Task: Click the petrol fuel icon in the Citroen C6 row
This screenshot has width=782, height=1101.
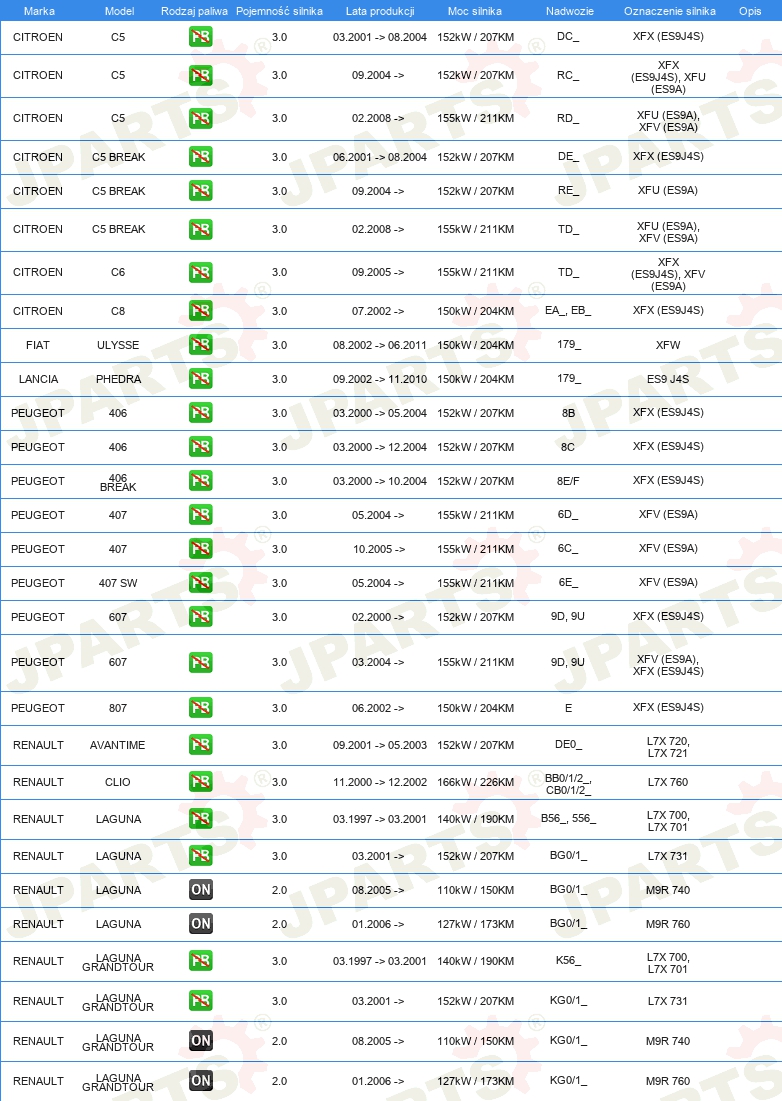Action: 201,272
